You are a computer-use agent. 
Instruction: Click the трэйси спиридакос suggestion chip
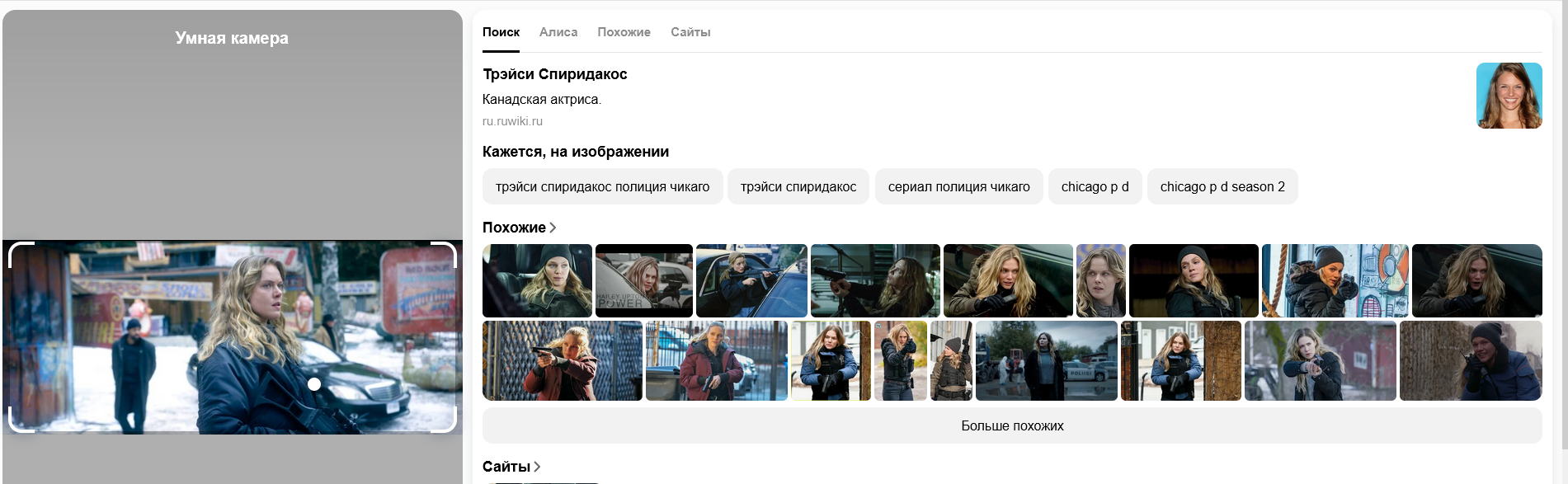(798, 186)
